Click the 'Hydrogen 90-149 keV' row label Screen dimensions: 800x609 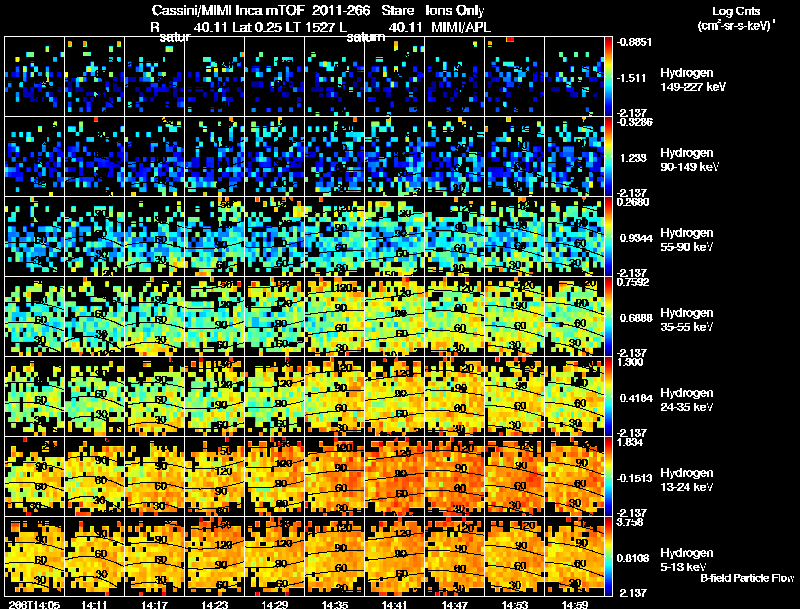point(690,160)
